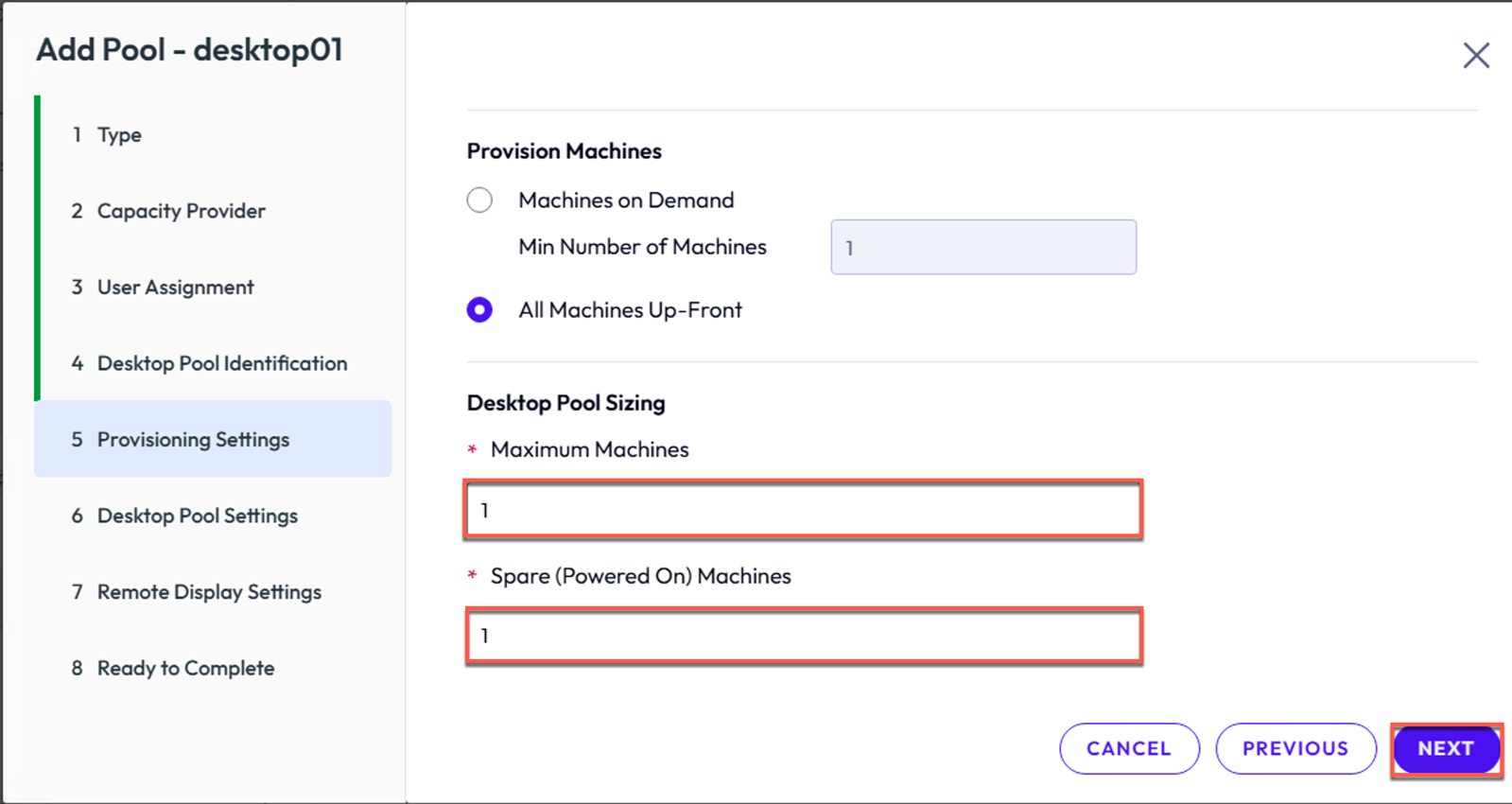
Task: Close the Add Pool dialog with X
Action: coord(1476,56)
